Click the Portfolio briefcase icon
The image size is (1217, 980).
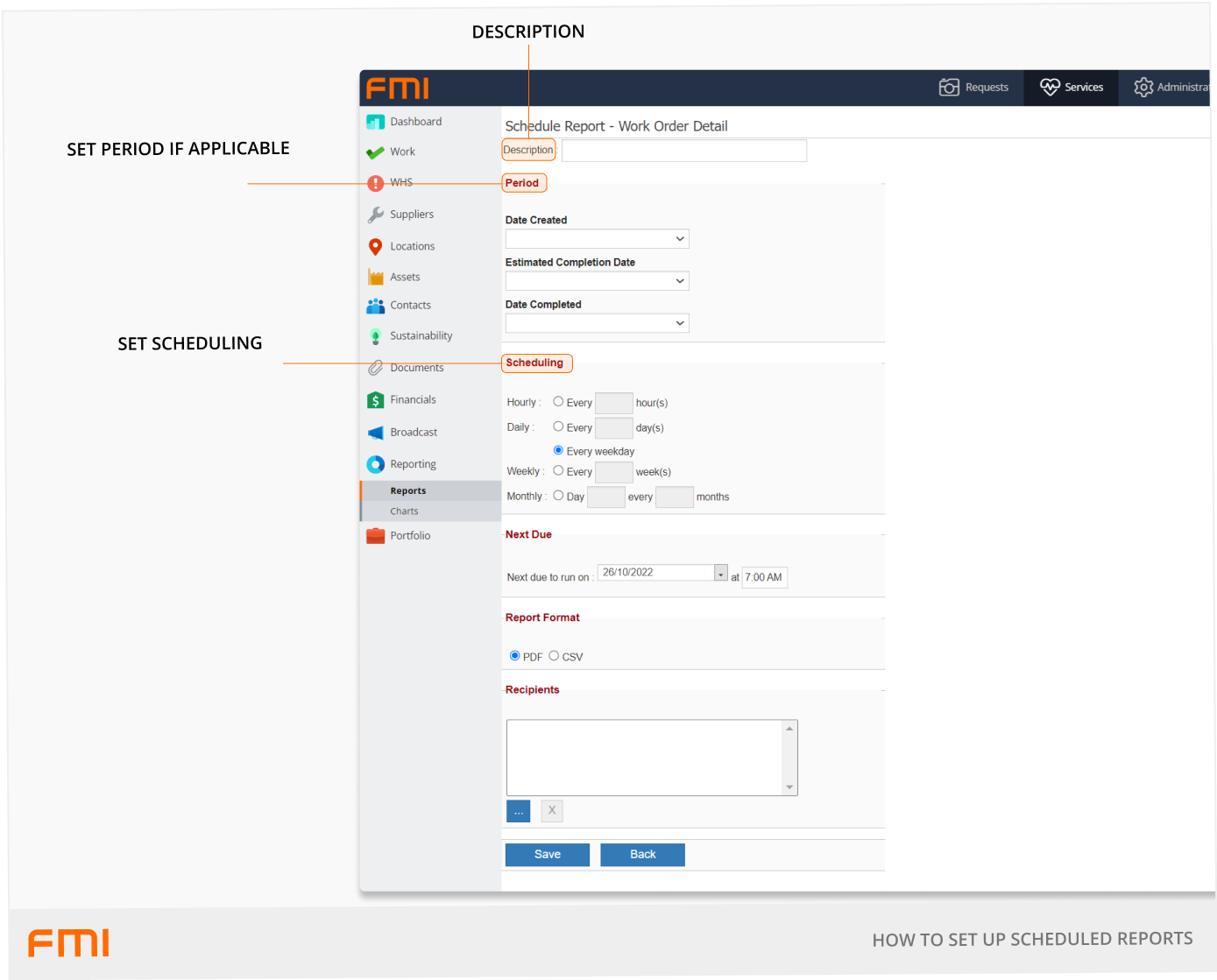pyautogui.click(x=375, y=536)
